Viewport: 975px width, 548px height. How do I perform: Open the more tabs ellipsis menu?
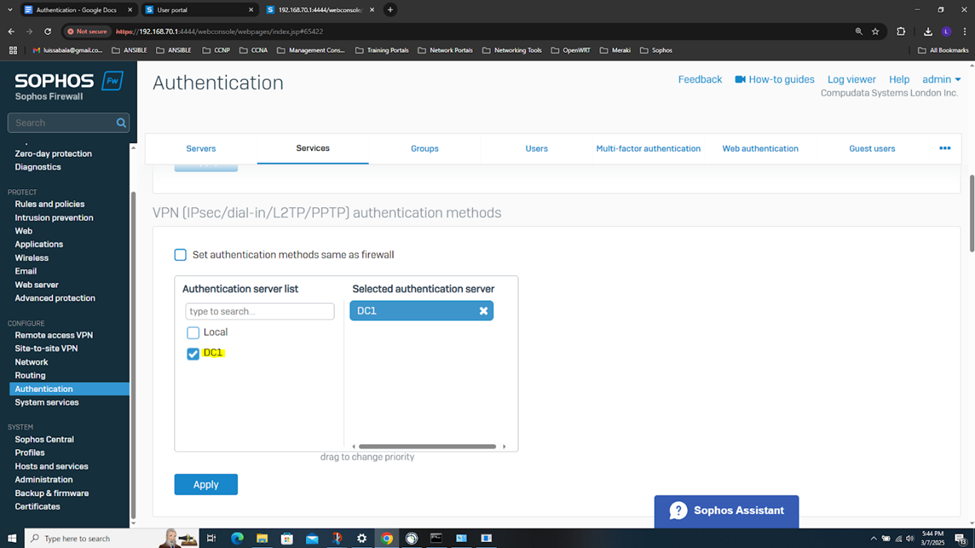(x=945, y=148)
